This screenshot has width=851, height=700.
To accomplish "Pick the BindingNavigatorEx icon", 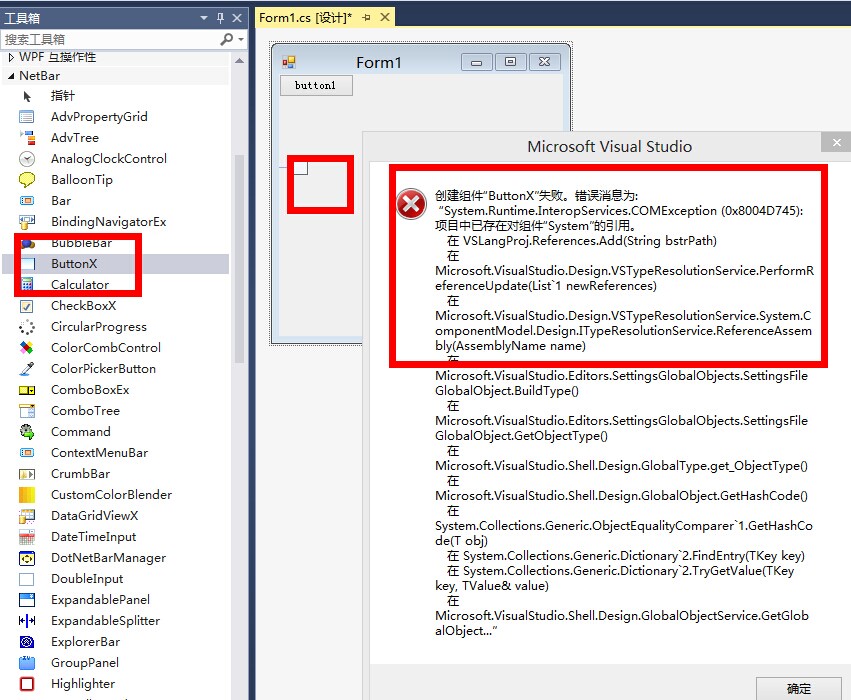I will (27, 222).
